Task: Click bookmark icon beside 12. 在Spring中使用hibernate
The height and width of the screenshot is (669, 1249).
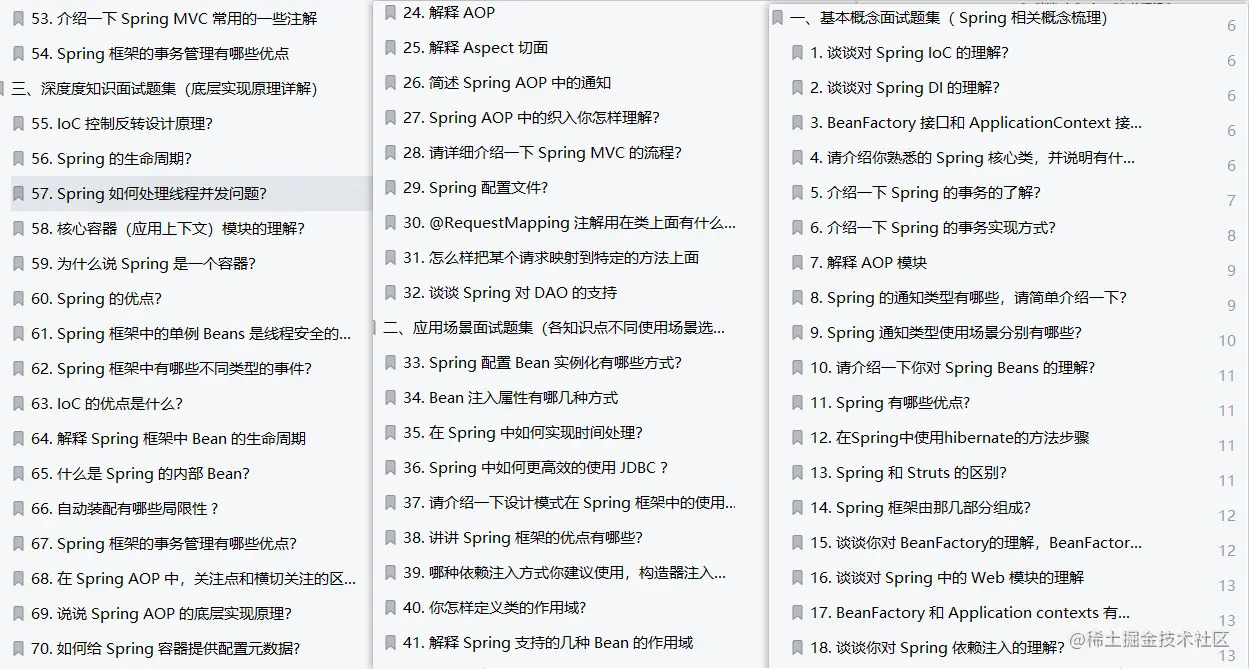Action: [797, 438]
